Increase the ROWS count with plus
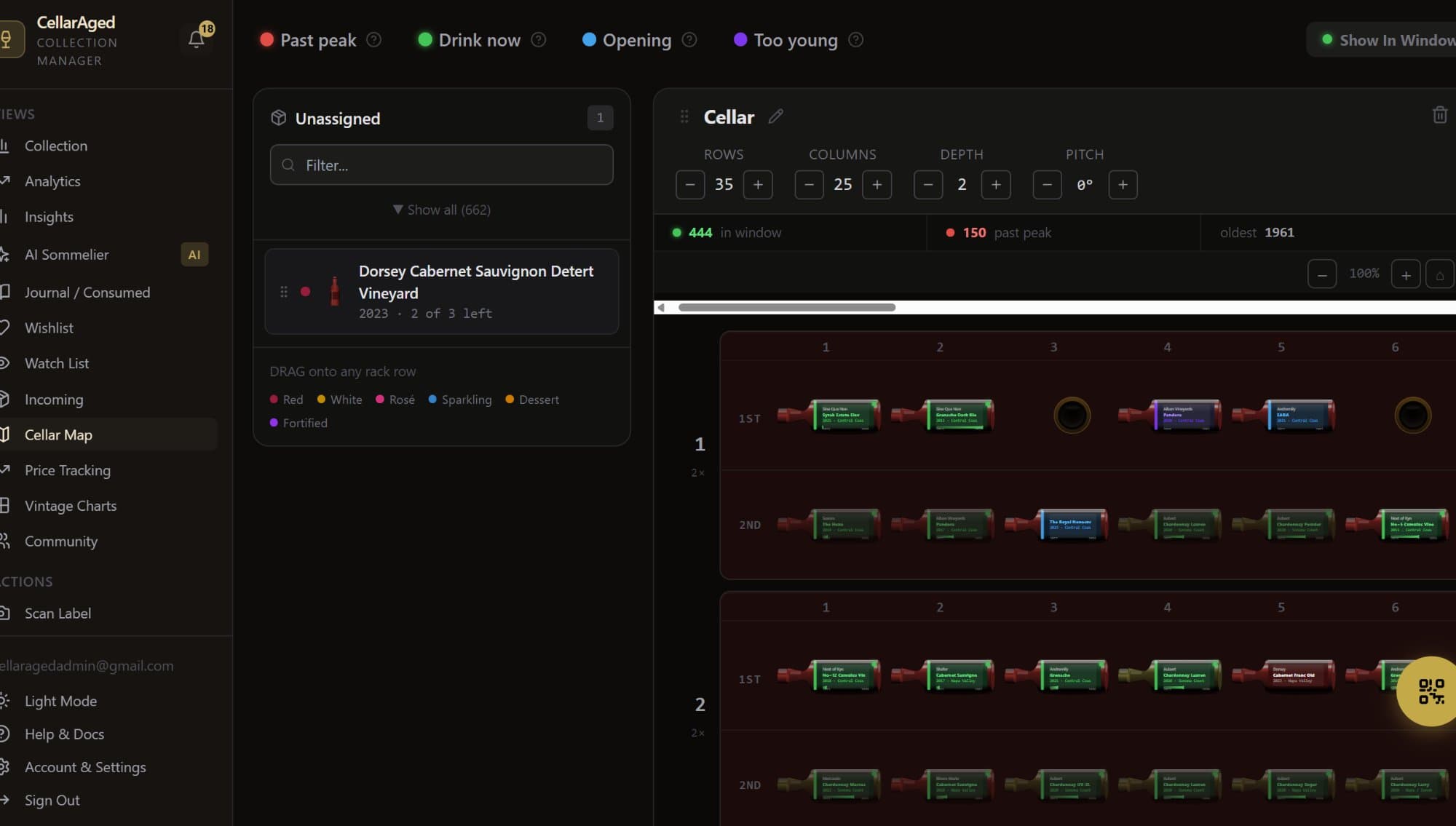 click(758, 185)
